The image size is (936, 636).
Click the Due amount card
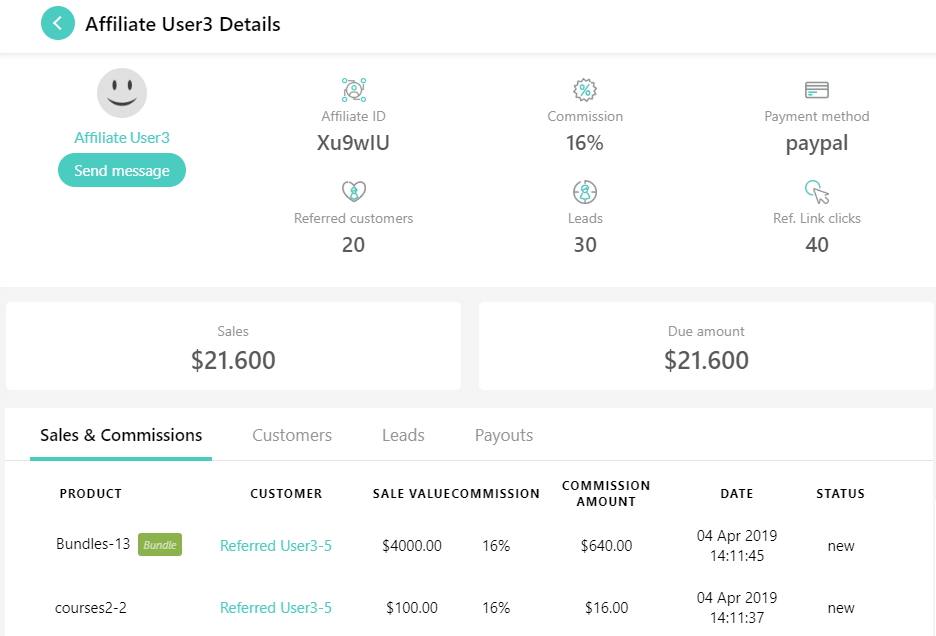click(x=706, y=346)
